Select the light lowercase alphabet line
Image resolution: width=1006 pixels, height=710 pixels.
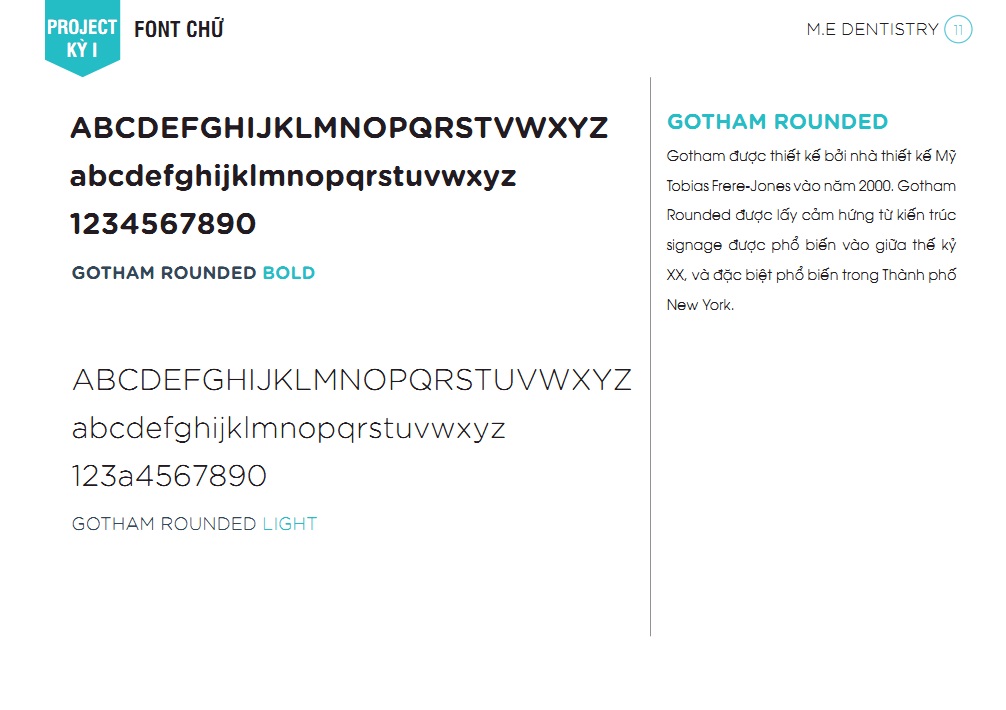[x=289, y=428]
